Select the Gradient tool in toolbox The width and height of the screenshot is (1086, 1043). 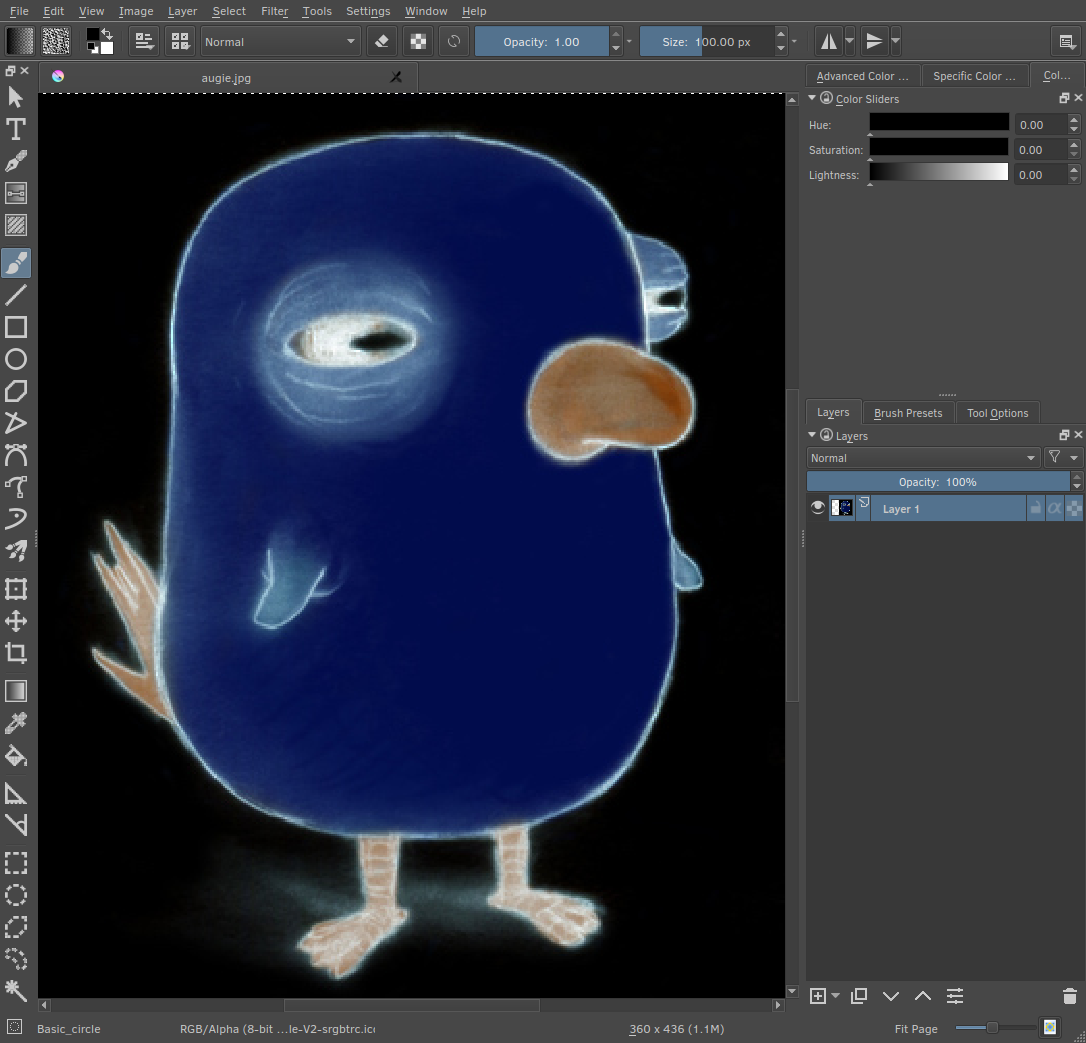(x=15, y=691)
